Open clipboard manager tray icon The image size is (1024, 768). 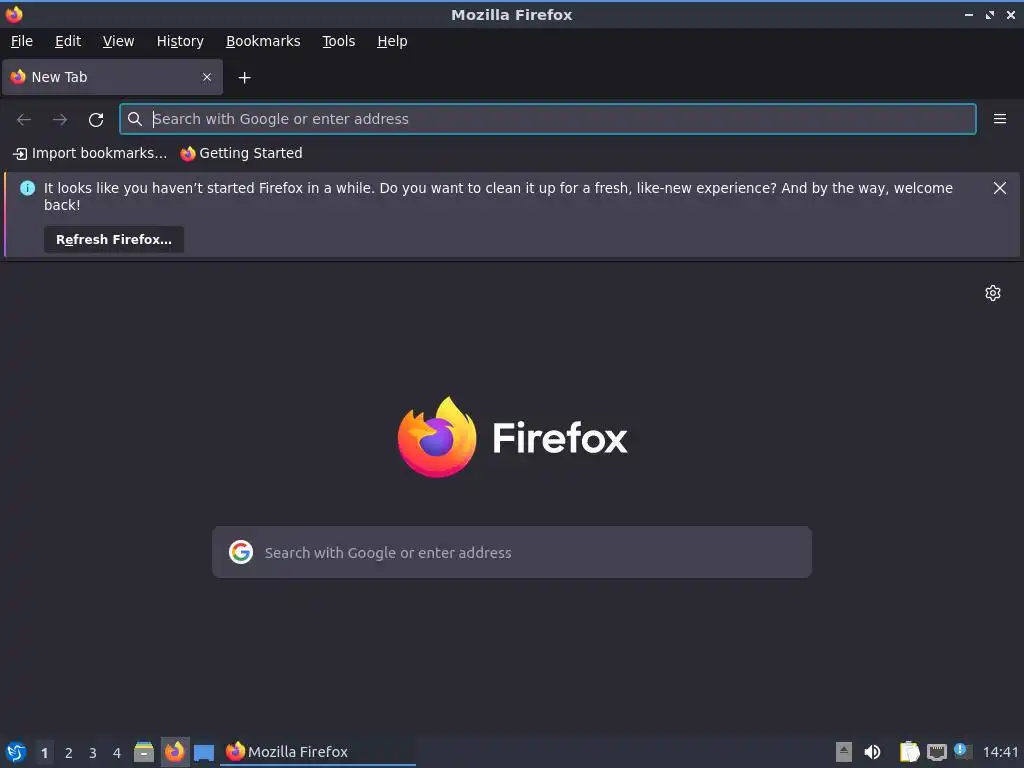coord(909,752)
